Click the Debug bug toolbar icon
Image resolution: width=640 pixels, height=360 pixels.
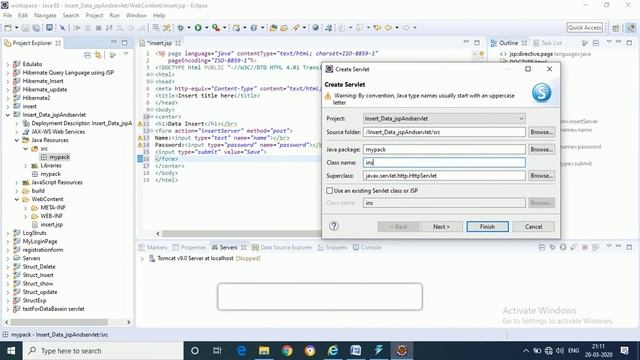(180, 28)
